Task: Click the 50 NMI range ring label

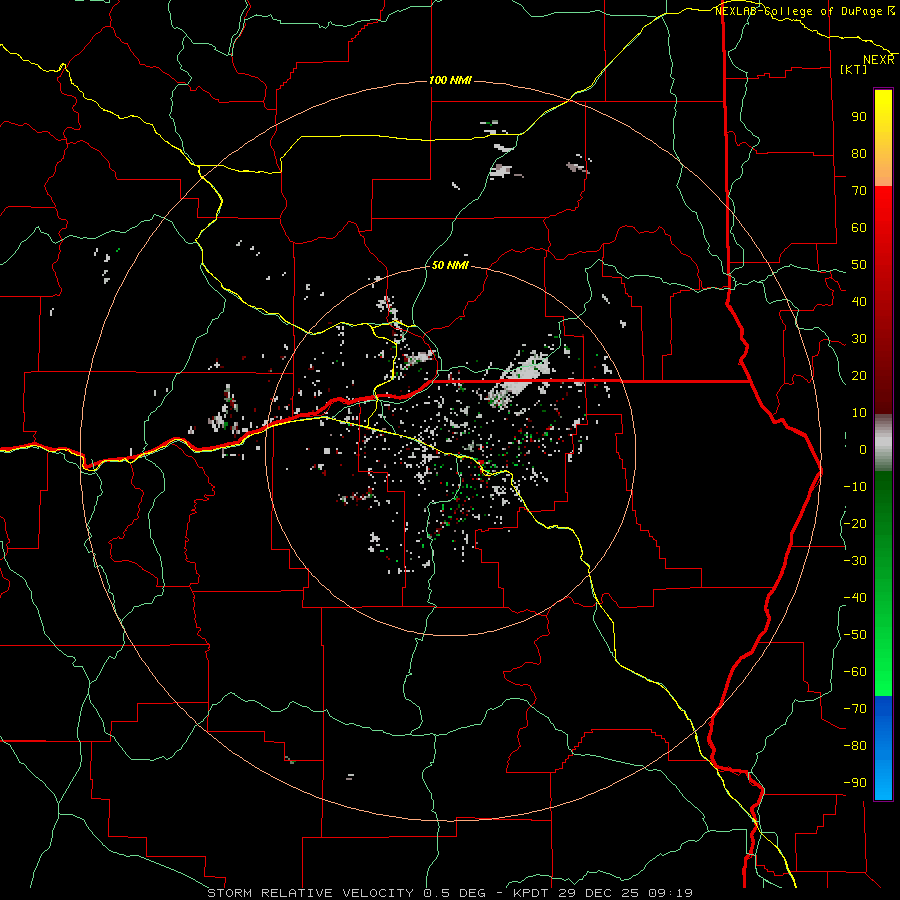Action: (450, 265)
